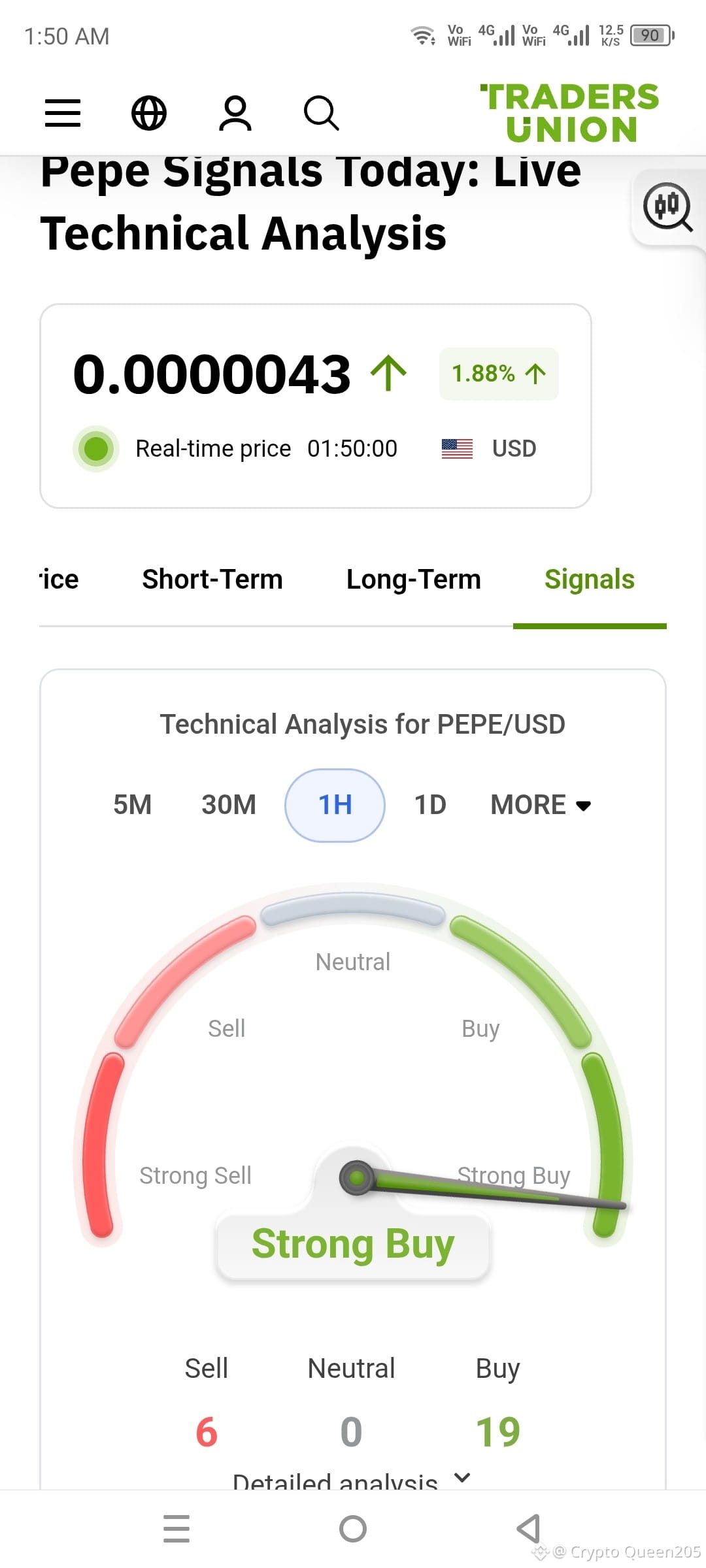Switch to the Short-Term tab
706x1568 pixels.
(x=212, y=580)
